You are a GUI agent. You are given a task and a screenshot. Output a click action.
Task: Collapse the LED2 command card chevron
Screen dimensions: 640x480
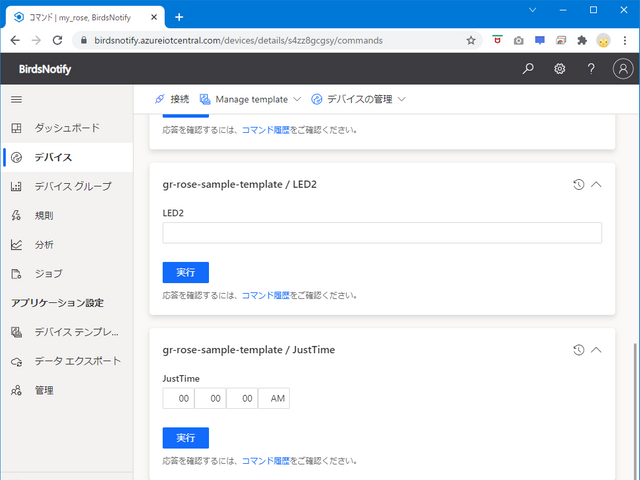(x=596, y=184)
